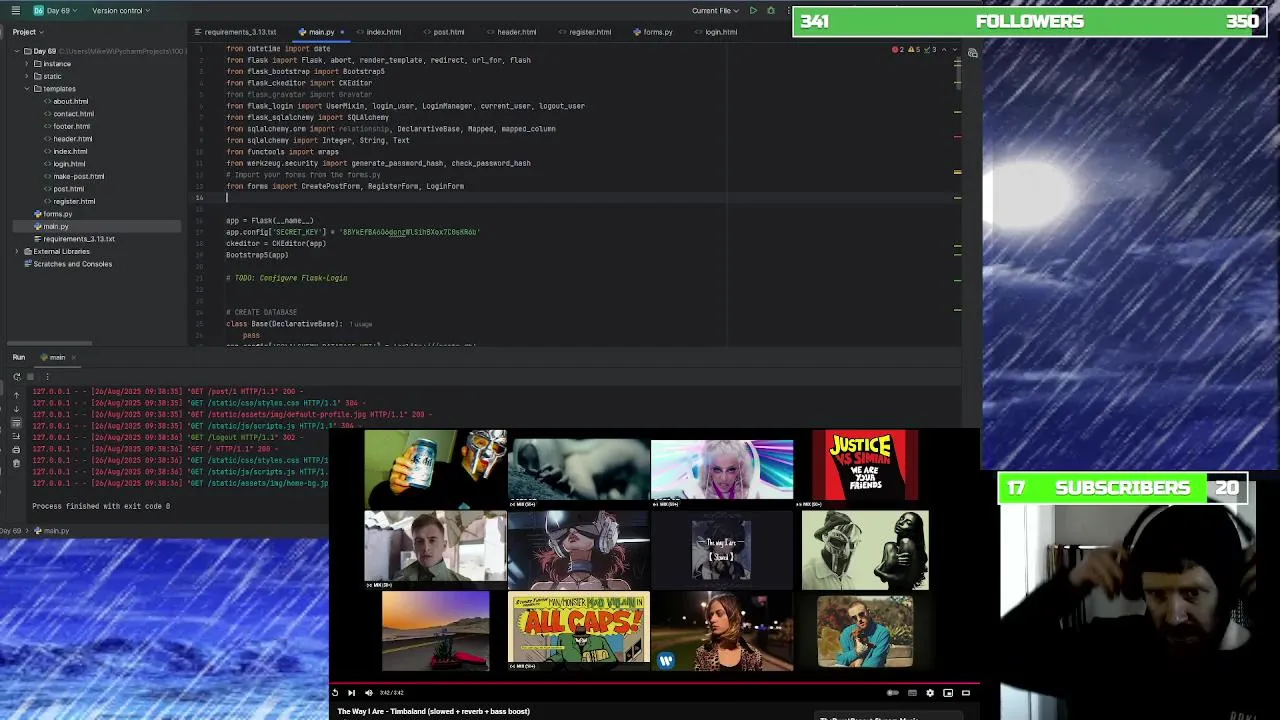Open contact.html in project tree
The width and height of the screenshot is (1280, 720).
click(x=73, y=114)
